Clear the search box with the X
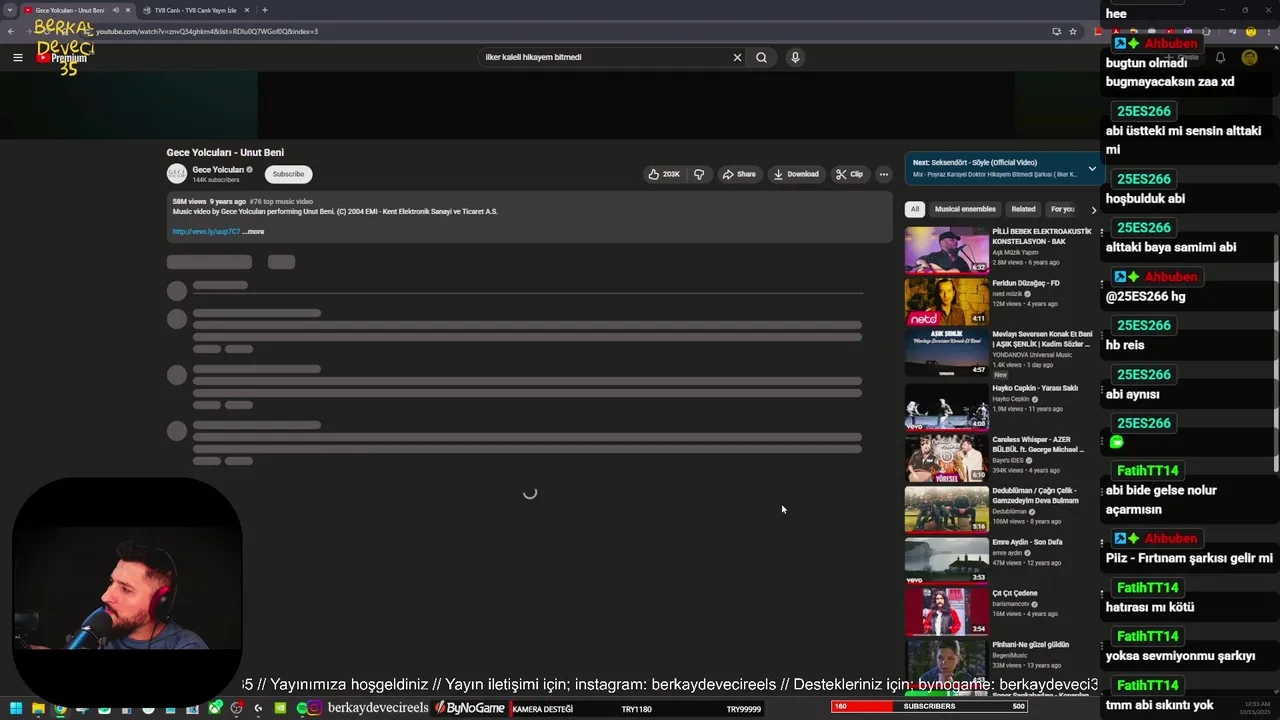Image resolution: width=1280 pixels, height=720 pixels. [x=738, y=57]
